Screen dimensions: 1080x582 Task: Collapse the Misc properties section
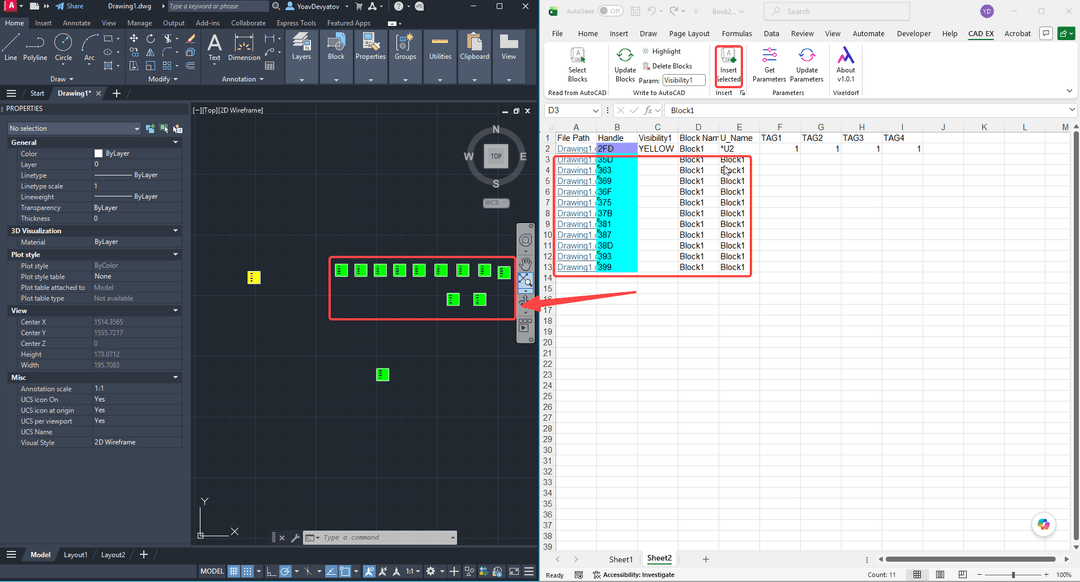(176, 377)
